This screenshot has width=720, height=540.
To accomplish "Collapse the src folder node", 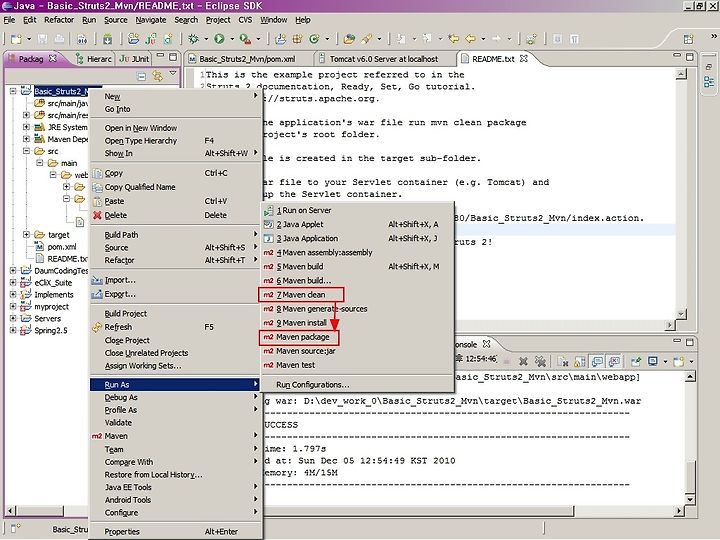I will (26, 151).
